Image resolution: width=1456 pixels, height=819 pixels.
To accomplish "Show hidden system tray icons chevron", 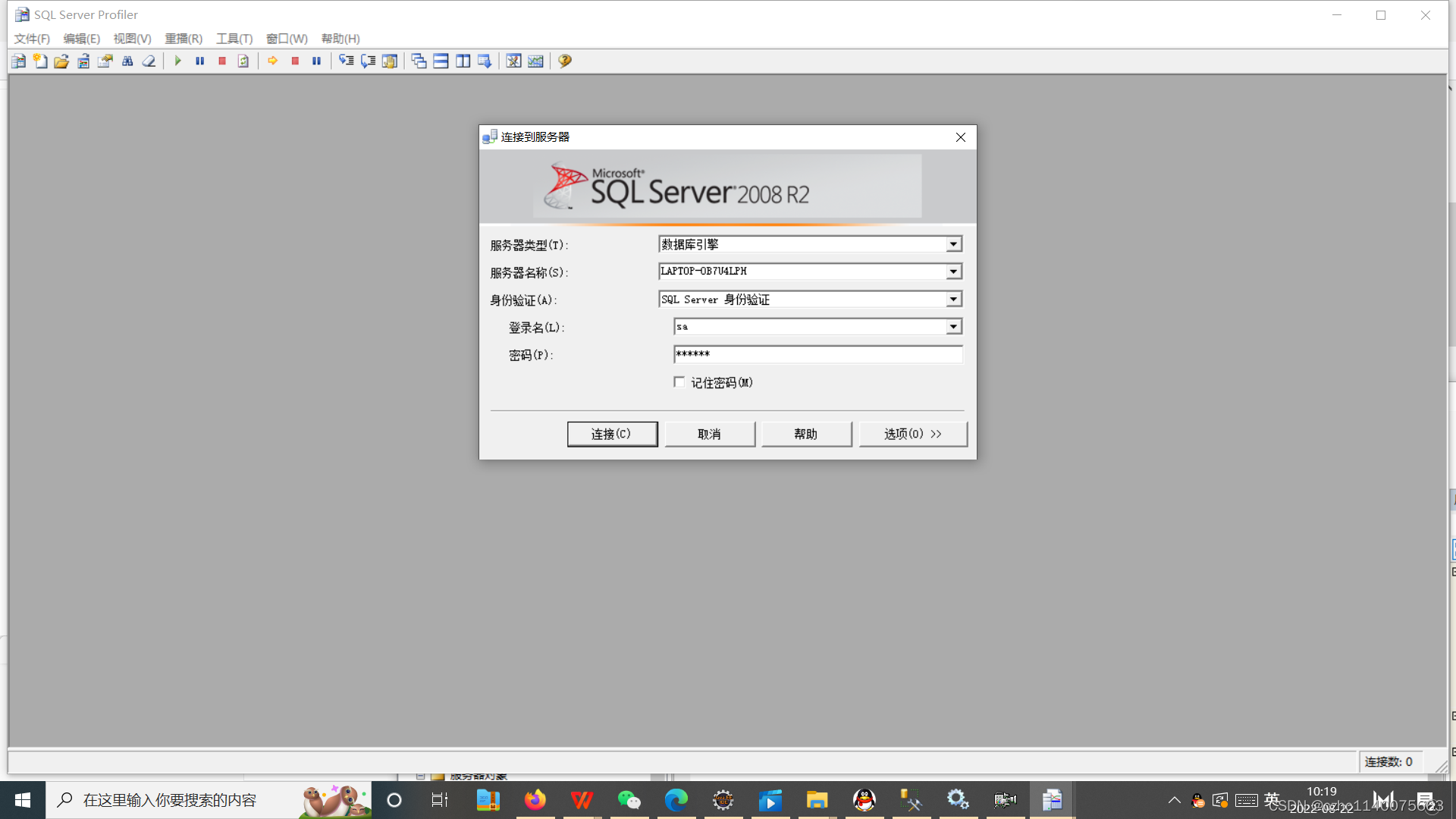I will 1174,800.
